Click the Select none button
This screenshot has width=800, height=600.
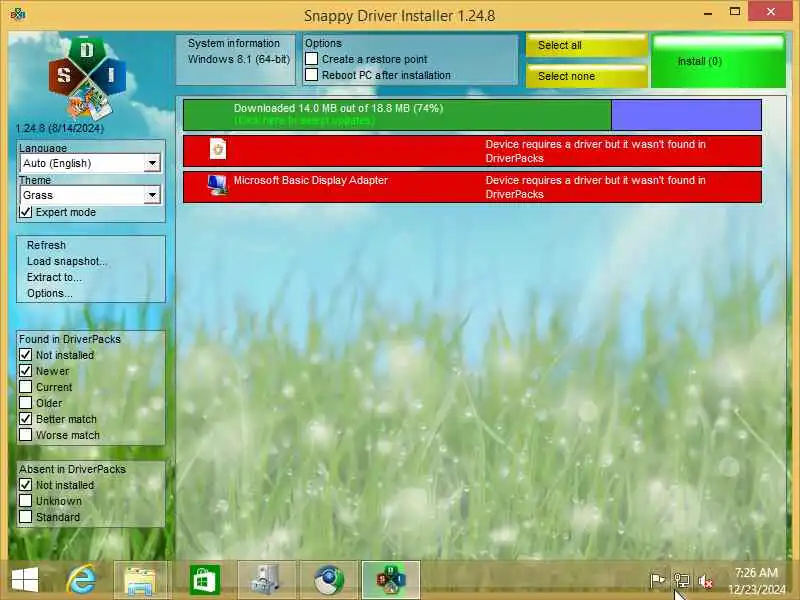click(587, 76)
